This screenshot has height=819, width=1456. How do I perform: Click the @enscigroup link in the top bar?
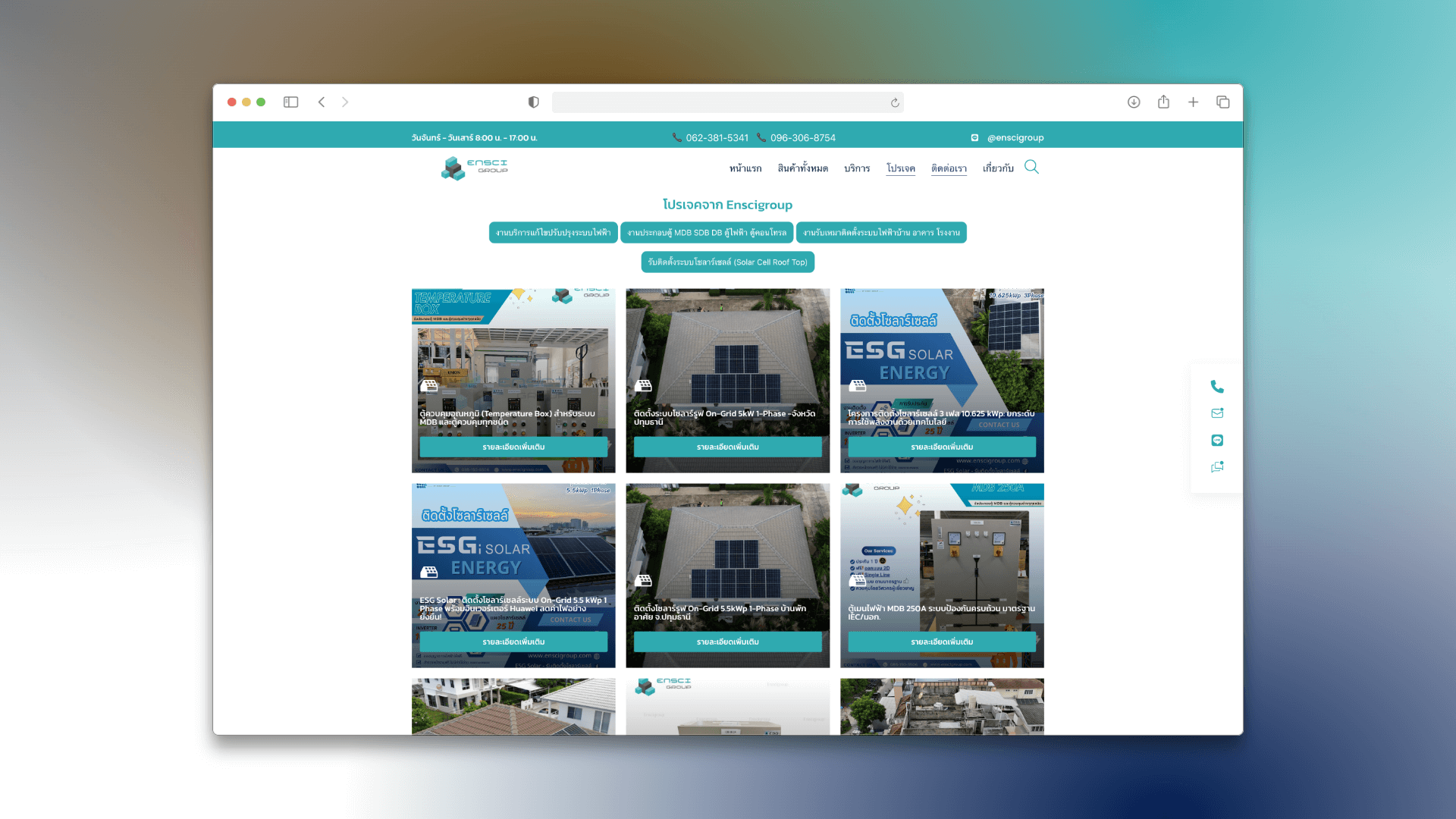tap(1016, 137)
